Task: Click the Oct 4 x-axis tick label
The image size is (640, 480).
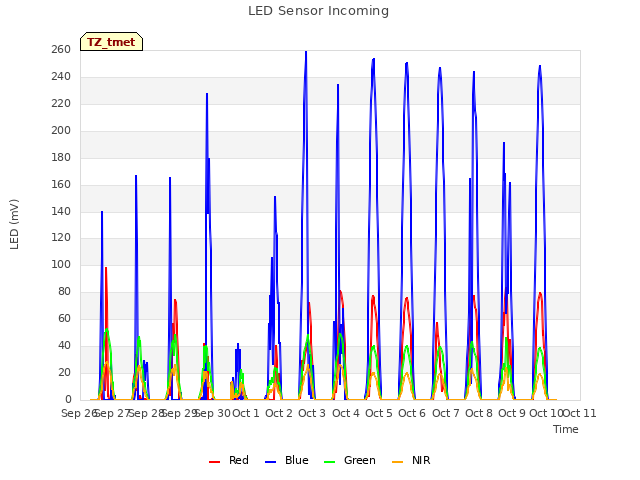Action: click(x=346, y=413)
